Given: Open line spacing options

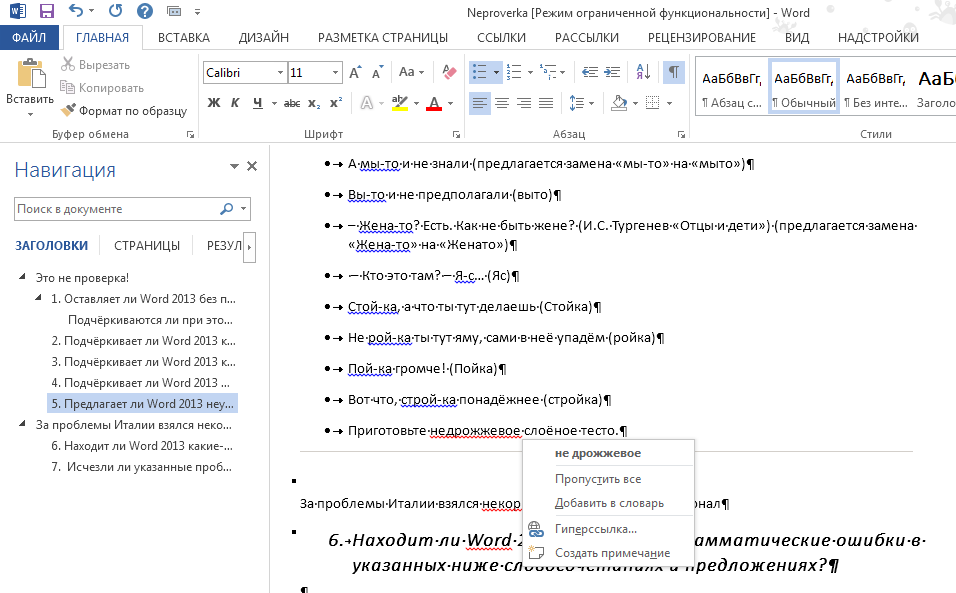Looking at the screenshot, I should 581,103.
